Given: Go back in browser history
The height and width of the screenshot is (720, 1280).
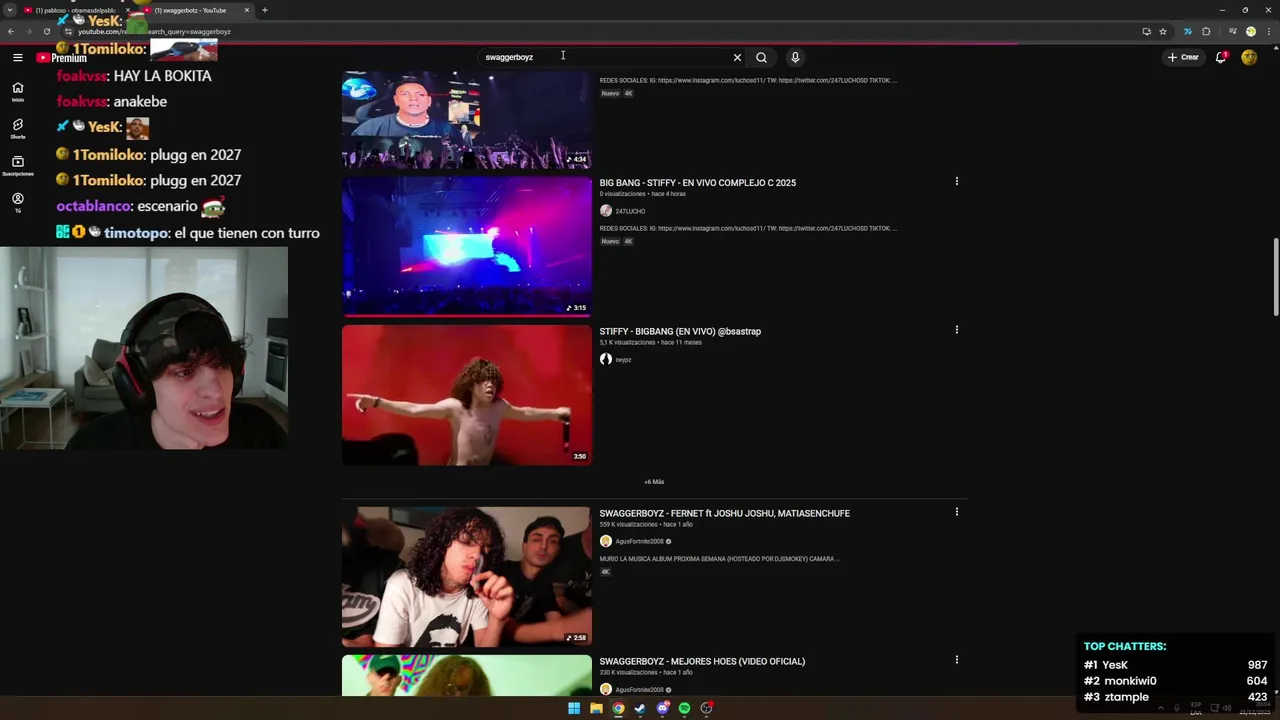Looking at the screenshot, I should click(x=11, y=31).
